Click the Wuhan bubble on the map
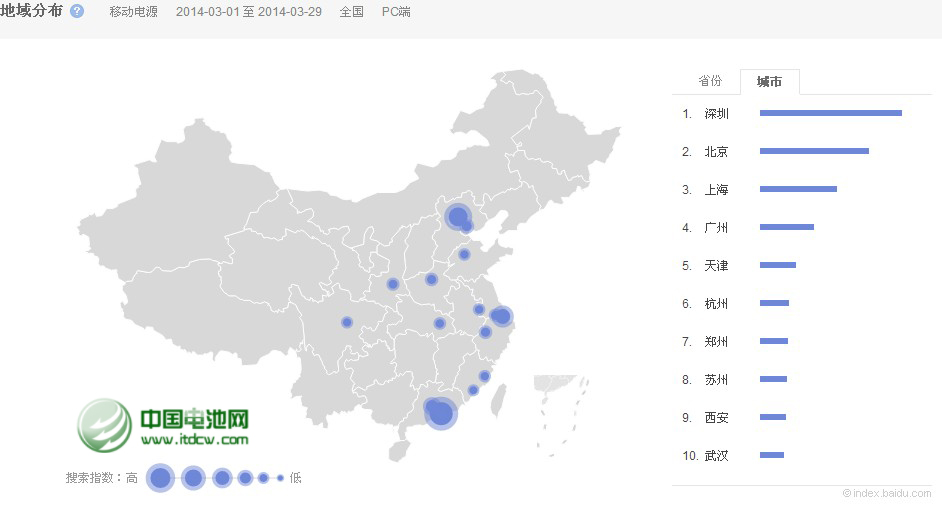Screen dimensions: 942x512 (x=439, y=323)
